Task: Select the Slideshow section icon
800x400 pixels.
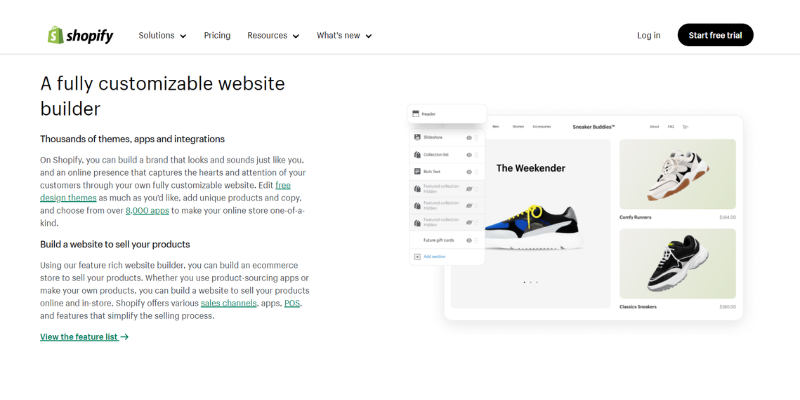Action: tap(416, 138)
